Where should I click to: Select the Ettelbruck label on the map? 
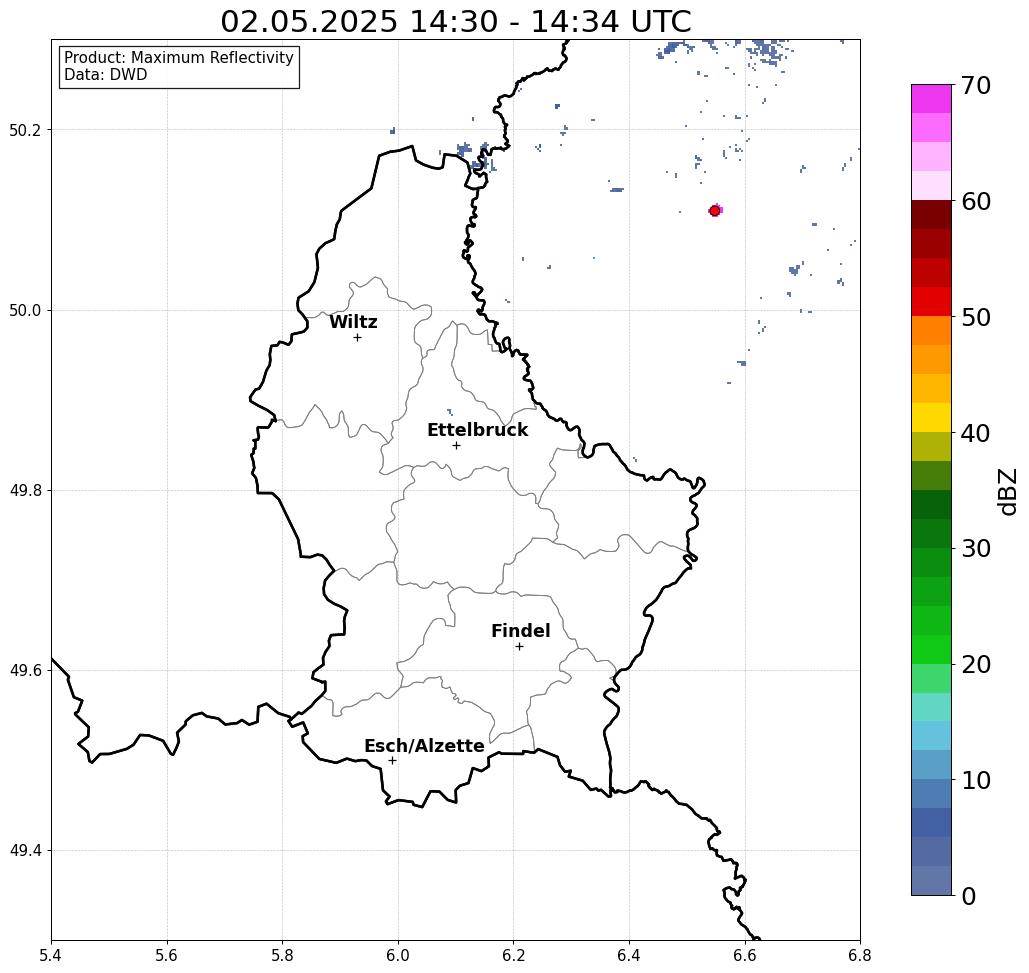477,430
